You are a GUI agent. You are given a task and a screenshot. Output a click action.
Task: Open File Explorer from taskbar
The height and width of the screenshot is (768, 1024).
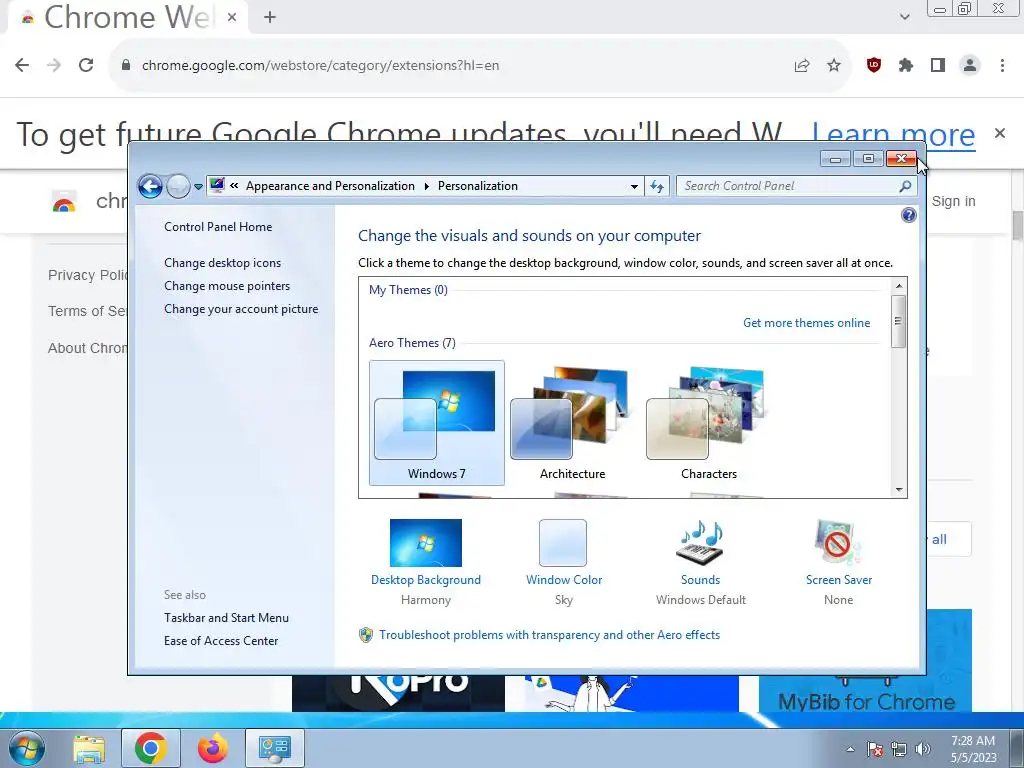pyautogui.click(x=89, y=748)
